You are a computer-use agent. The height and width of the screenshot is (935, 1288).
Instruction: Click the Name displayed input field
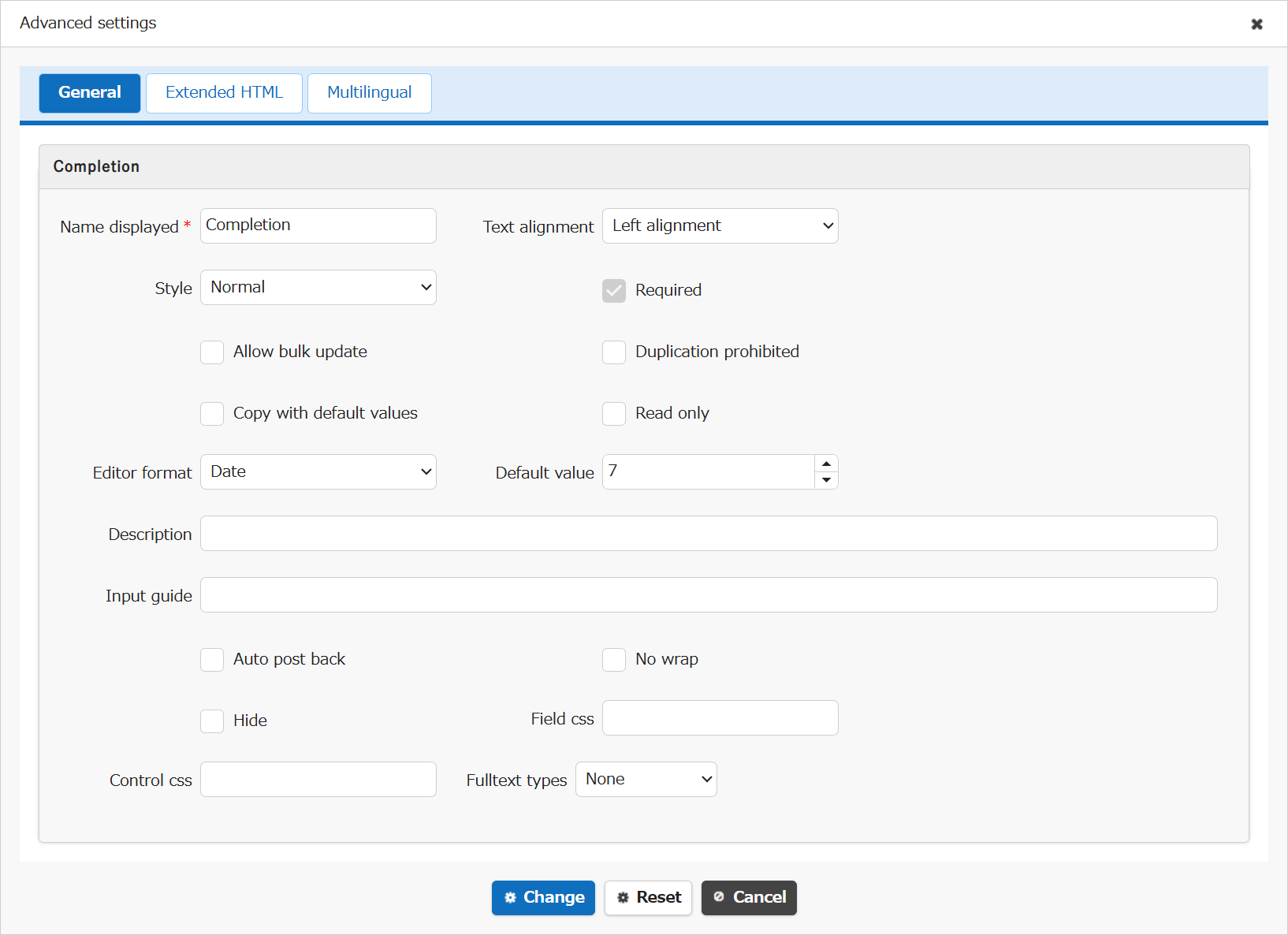coord(318,225)
